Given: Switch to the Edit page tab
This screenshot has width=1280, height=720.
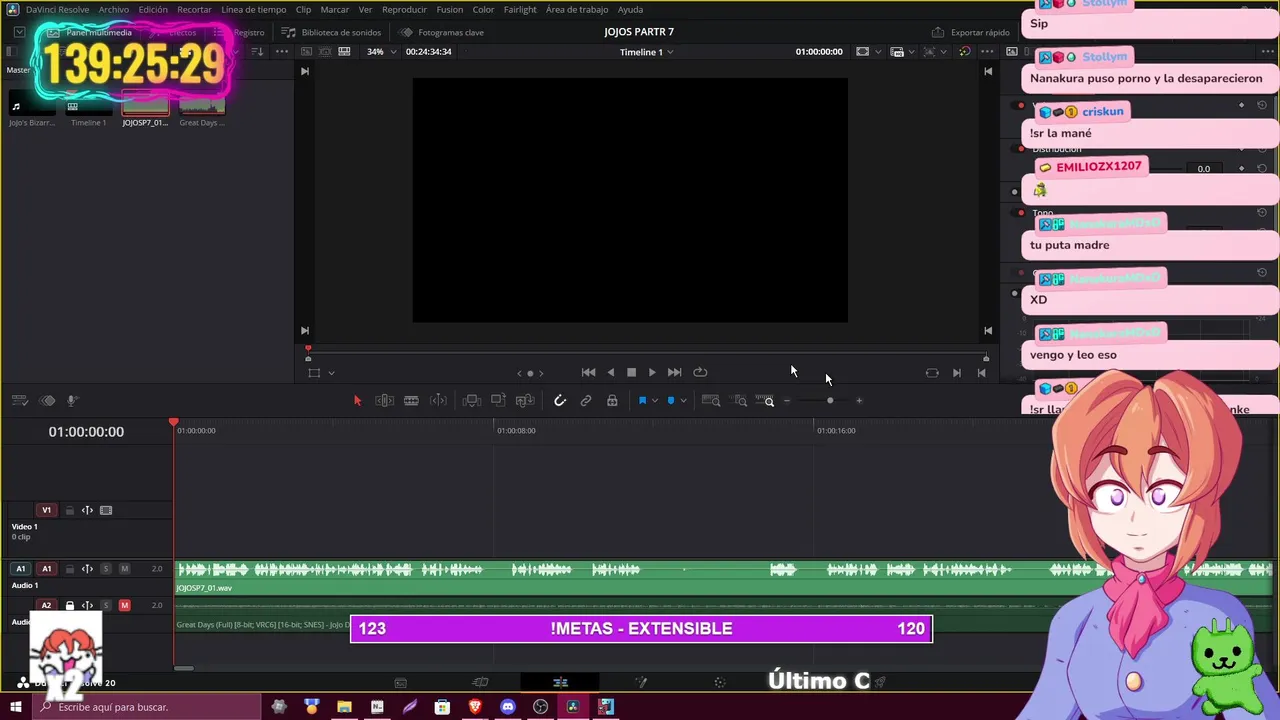Looking at the screenshot, I should click(560, 682).
